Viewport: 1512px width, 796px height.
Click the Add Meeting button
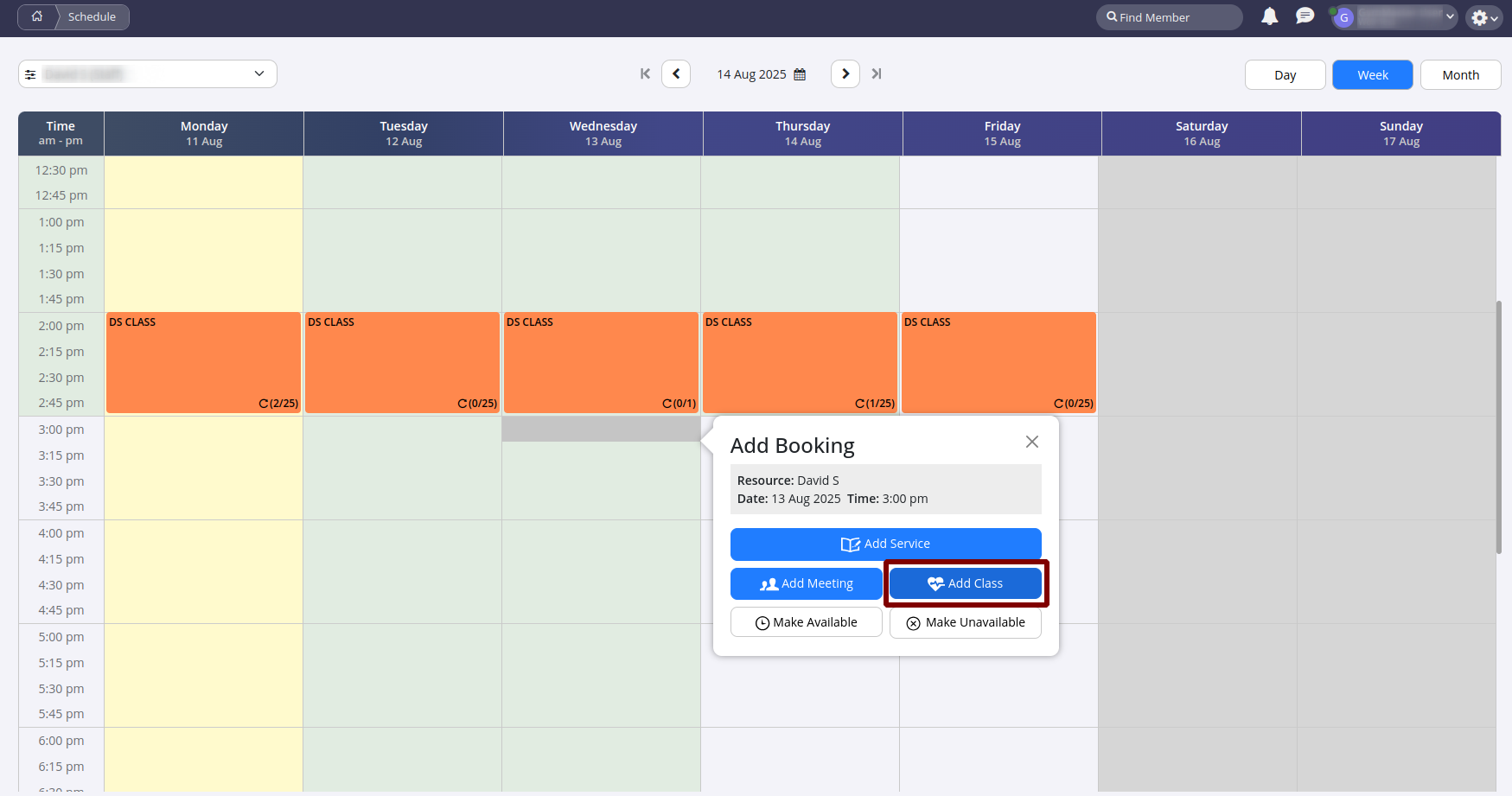click(806, 583)
